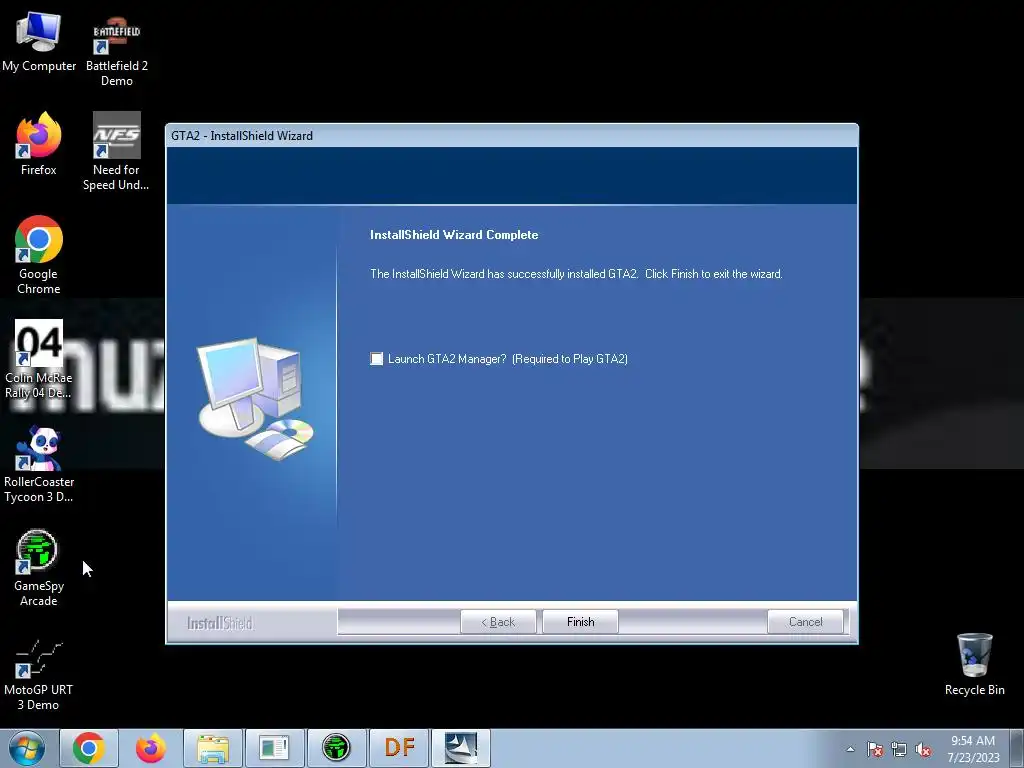Click the Cancel button in the wizard

805,622
